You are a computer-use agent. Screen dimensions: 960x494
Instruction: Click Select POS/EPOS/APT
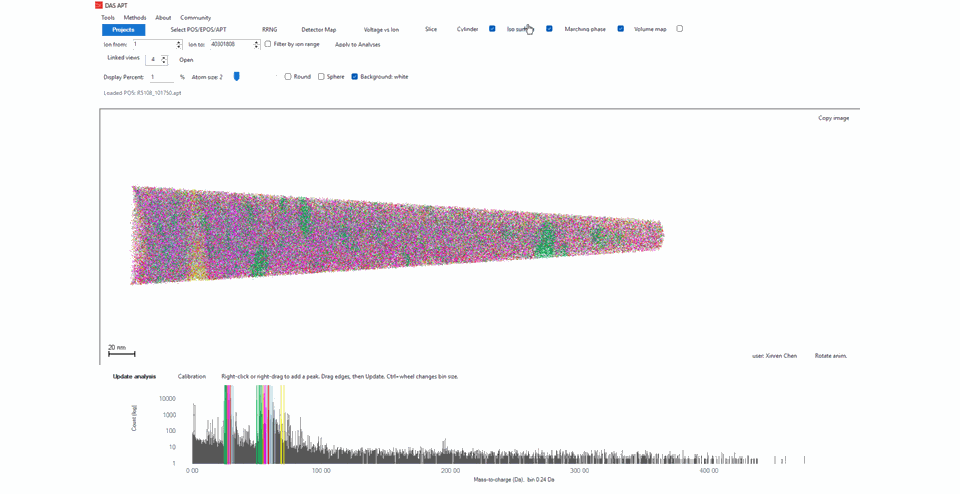click(x=198, y=29)
